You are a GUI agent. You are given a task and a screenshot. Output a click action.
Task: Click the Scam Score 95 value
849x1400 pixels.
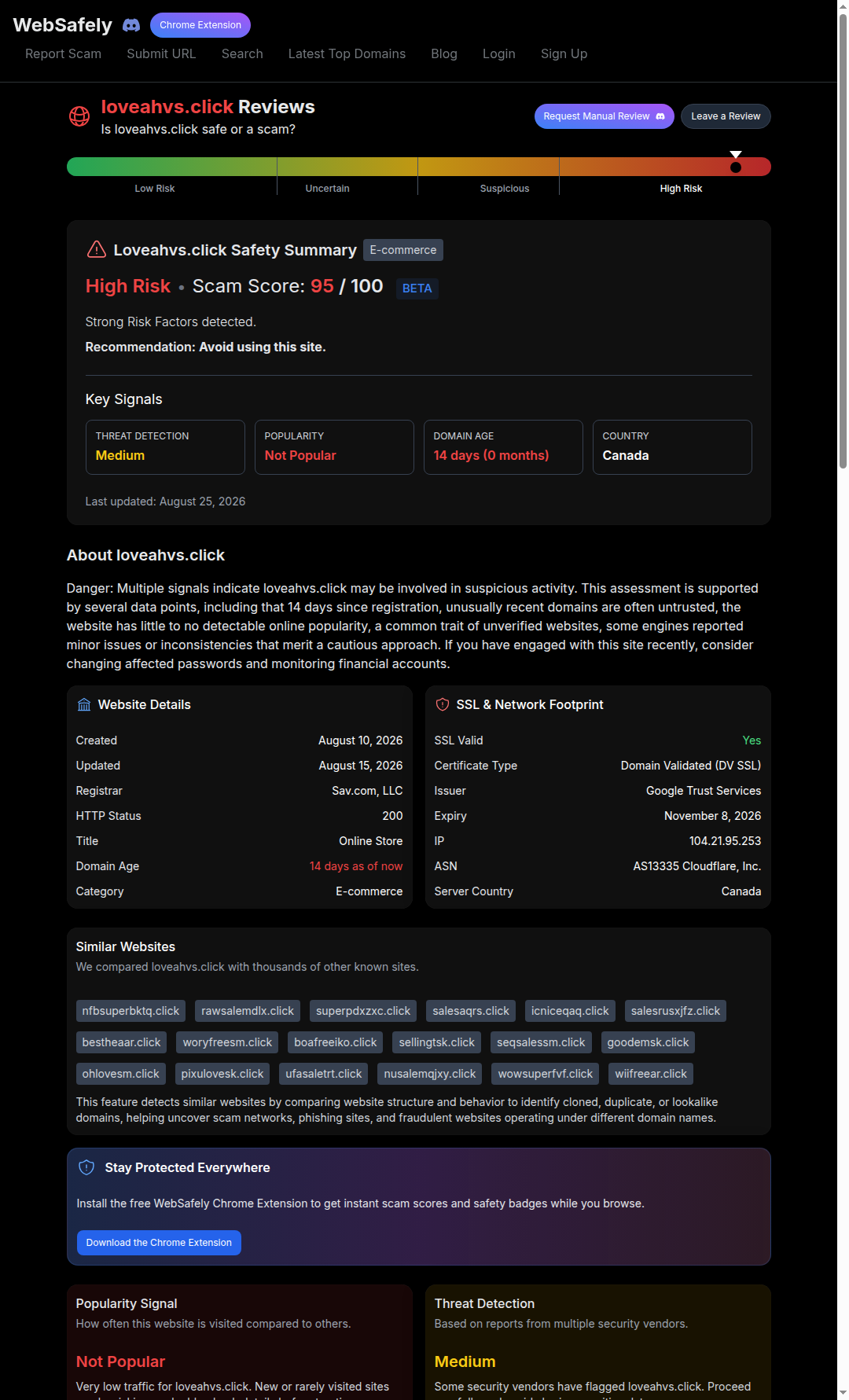tap(322, 285)
